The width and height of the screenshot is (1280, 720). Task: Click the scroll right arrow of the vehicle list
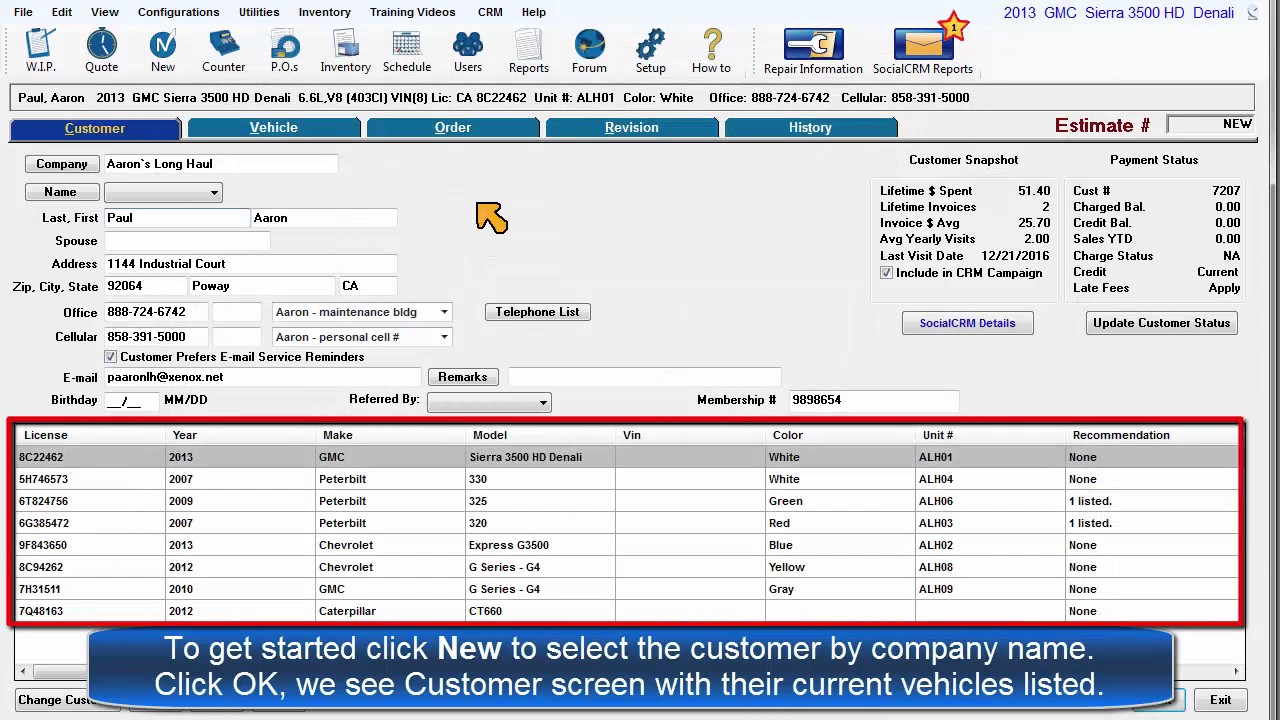coord(1236,672)
